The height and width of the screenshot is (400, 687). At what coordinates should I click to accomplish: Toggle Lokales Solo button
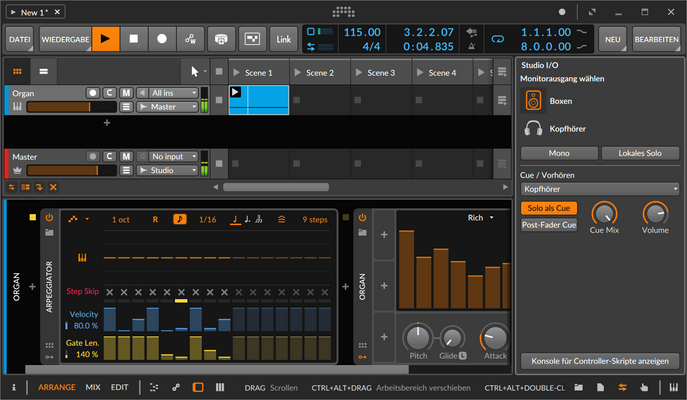[640, 153]
